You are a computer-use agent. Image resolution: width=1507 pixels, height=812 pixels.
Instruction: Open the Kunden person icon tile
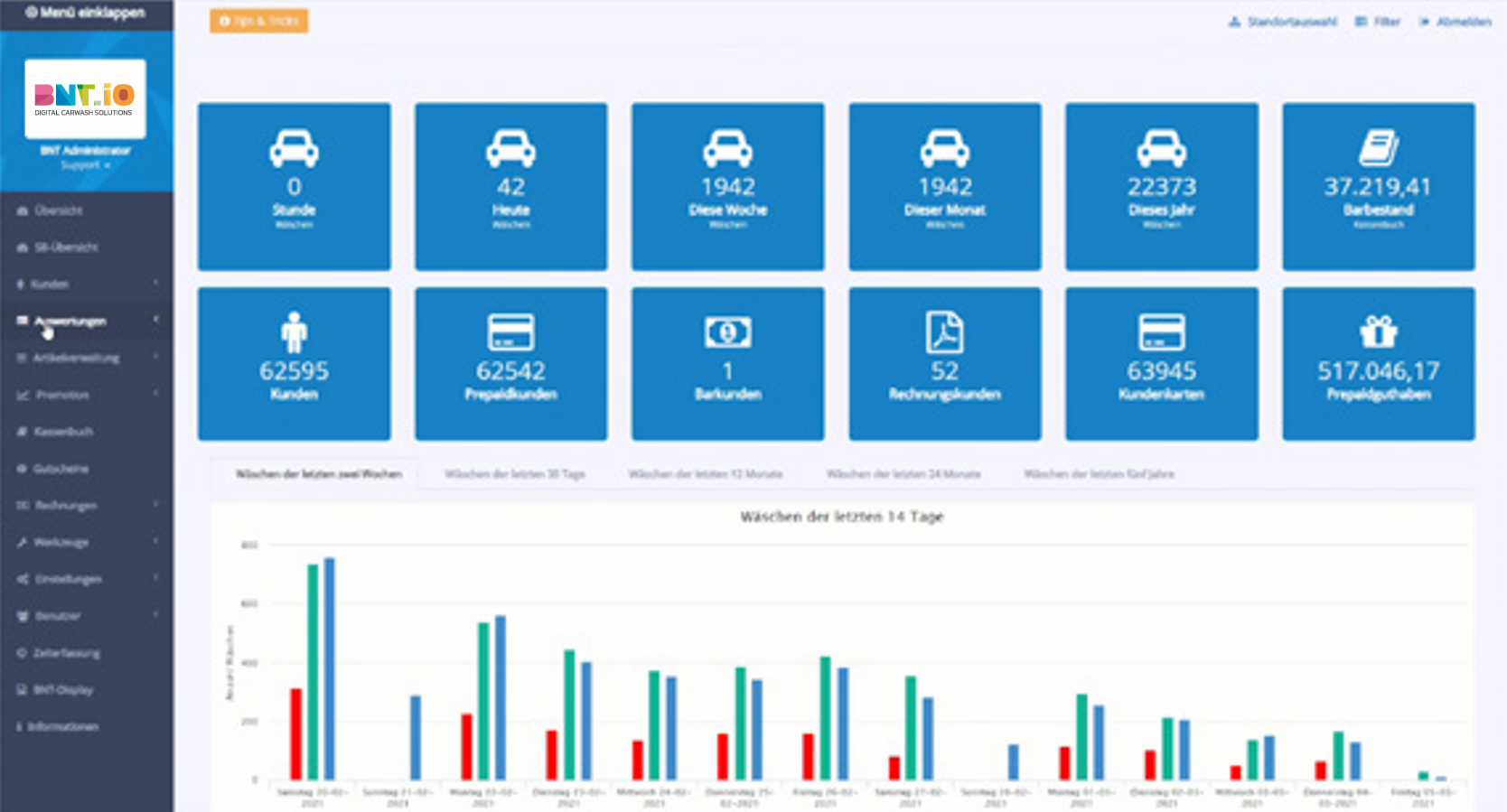click(x=294, y=364)
